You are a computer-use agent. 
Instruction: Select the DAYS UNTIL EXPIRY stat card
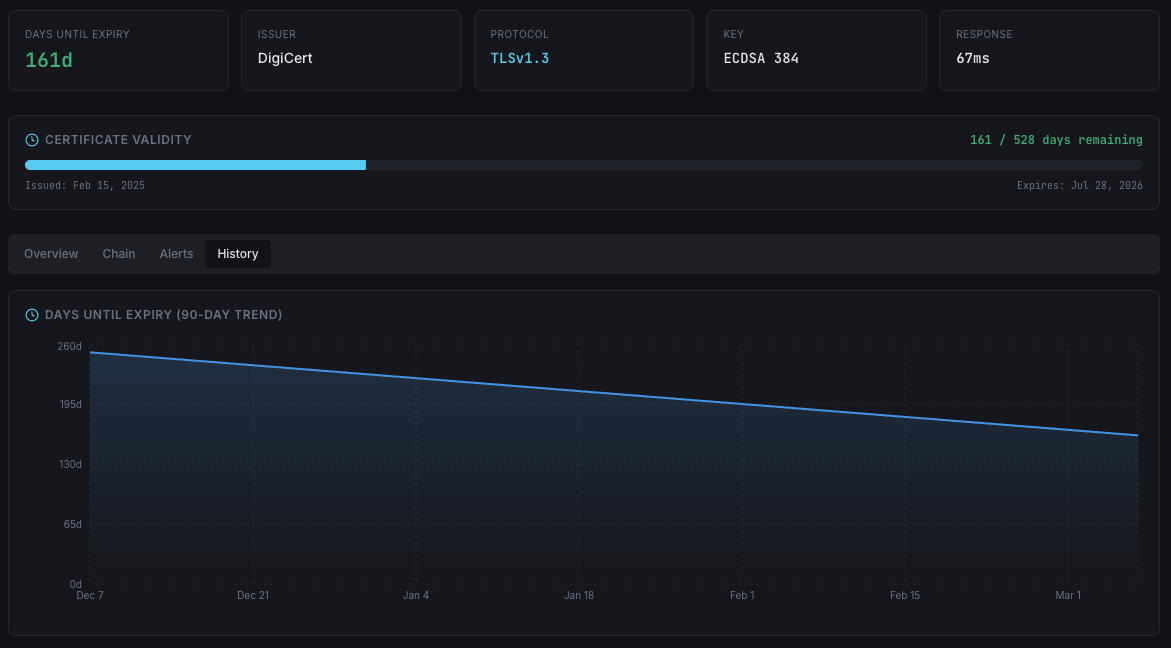pos(118,50)
